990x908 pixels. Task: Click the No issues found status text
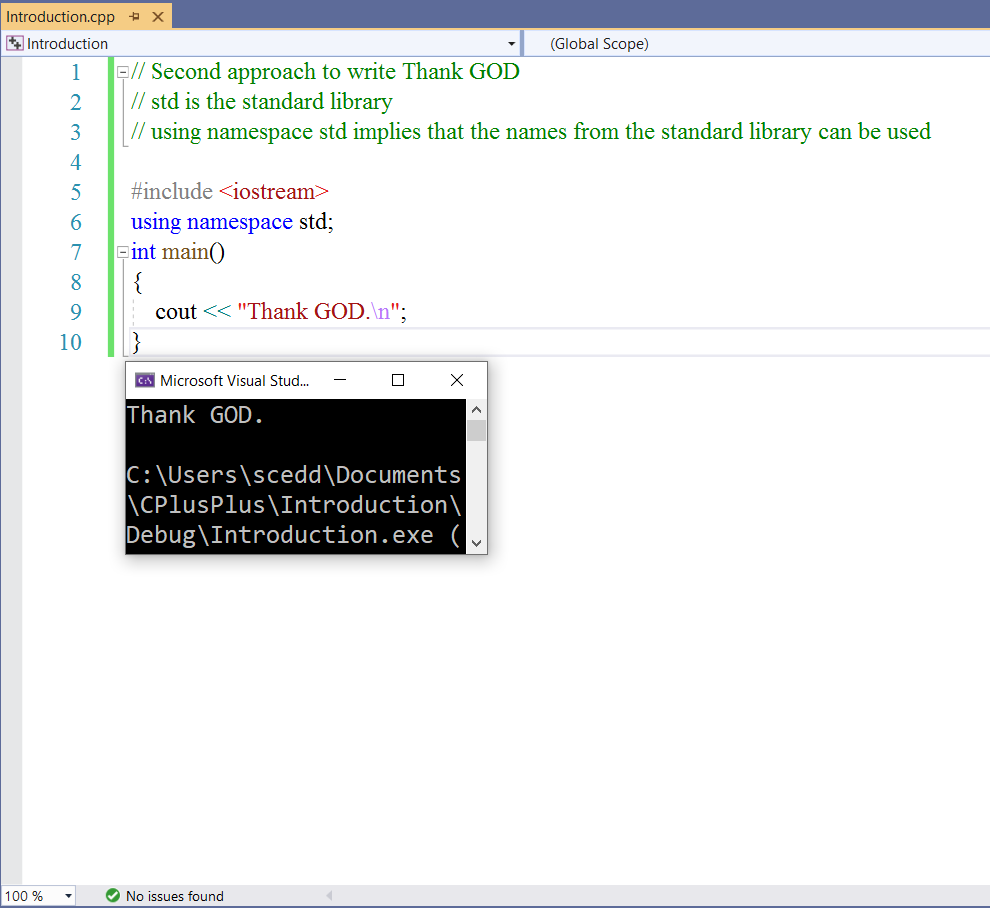pyautogui.click(x=175, y=896)
